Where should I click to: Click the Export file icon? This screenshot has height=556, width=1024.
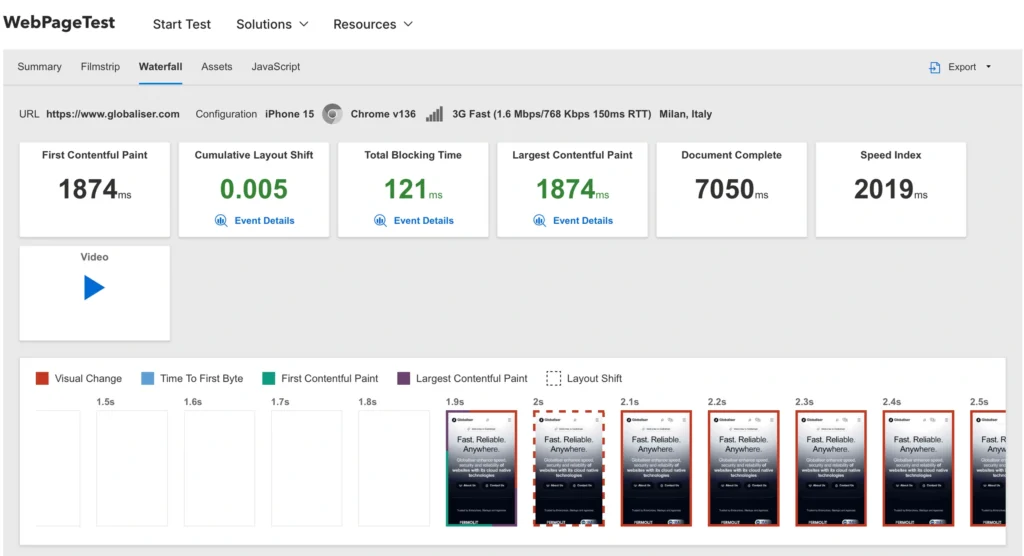[935, 67]
